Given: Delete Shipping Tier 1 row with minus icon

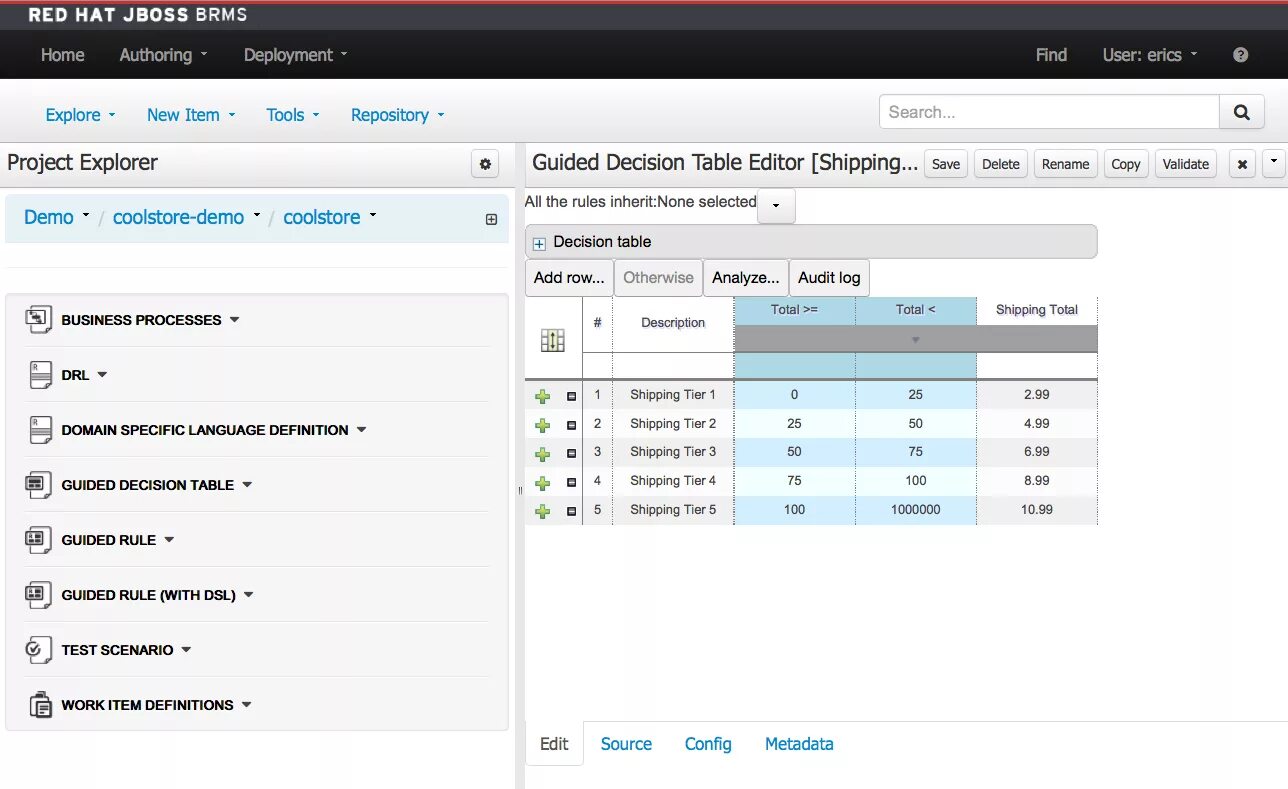Looking at the screenshot, I should [572, 397].
